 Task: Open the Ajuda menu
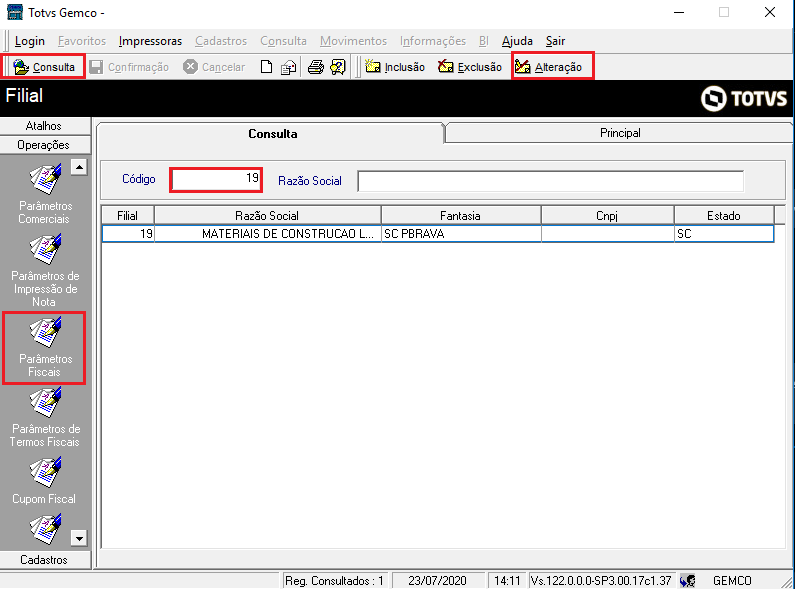point(517,41)
